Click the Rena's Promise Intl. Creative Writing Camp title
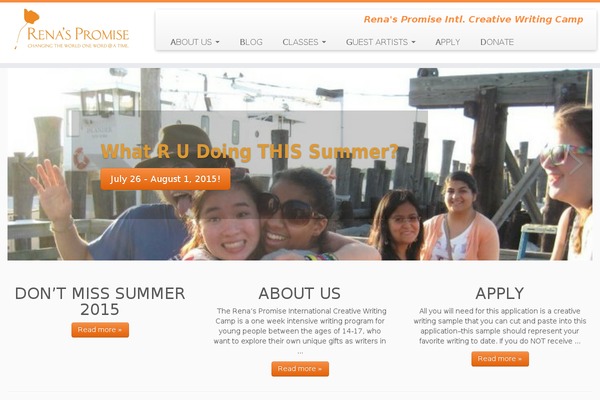The image size is (600, 400). tap(473, 20)
